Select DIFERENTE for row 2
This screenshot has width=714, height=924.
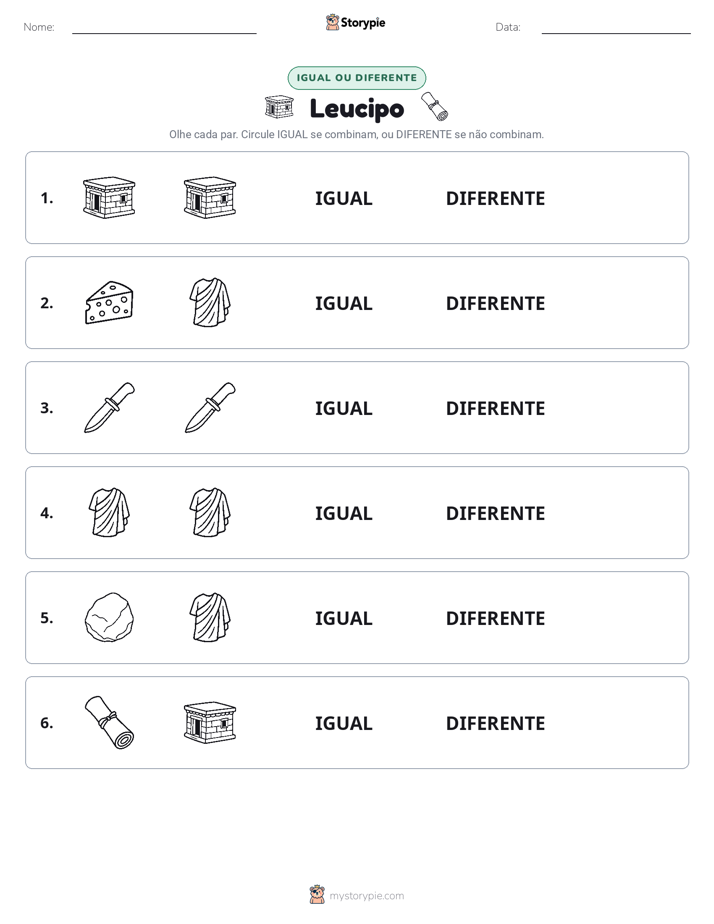495,303
